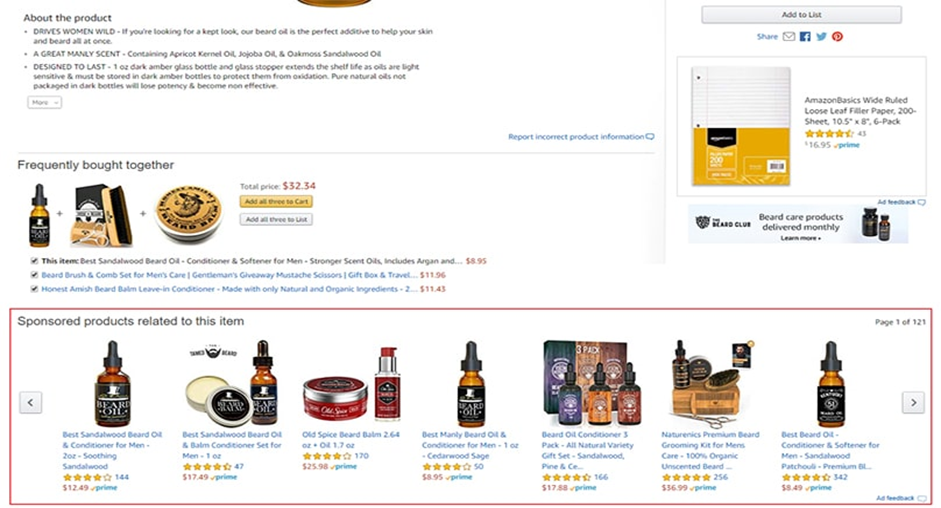Add all three to List
941x508 pixels.
[276, 220]
